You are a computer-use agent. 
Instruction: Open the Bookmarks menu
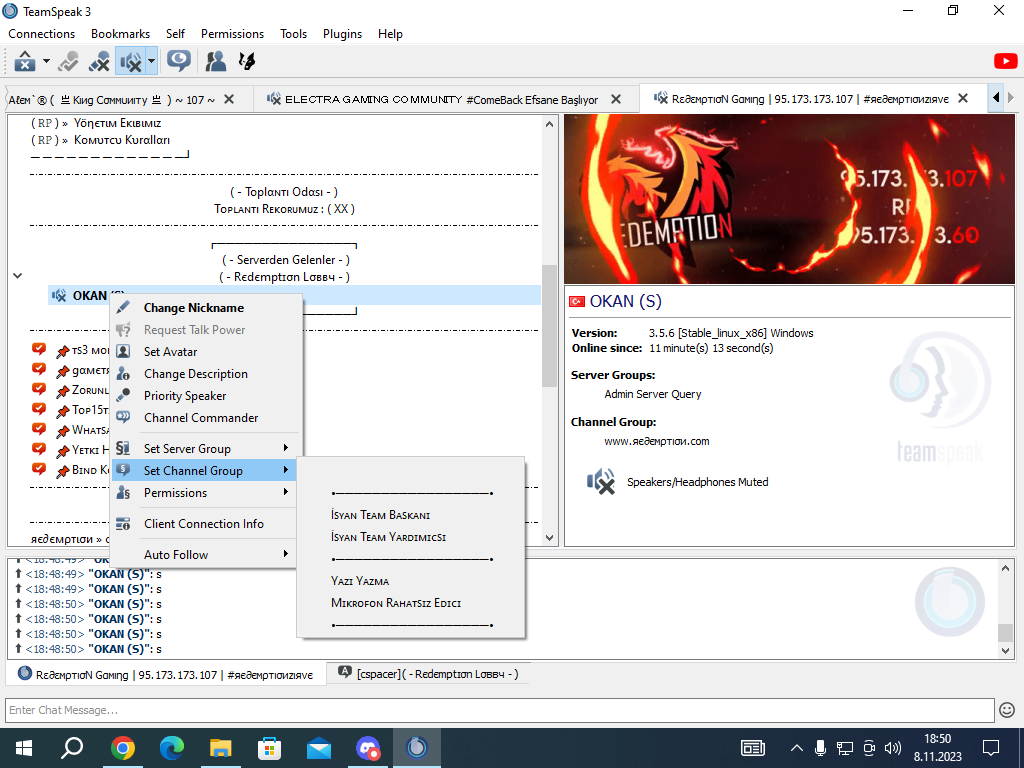[x=120, y=34]
